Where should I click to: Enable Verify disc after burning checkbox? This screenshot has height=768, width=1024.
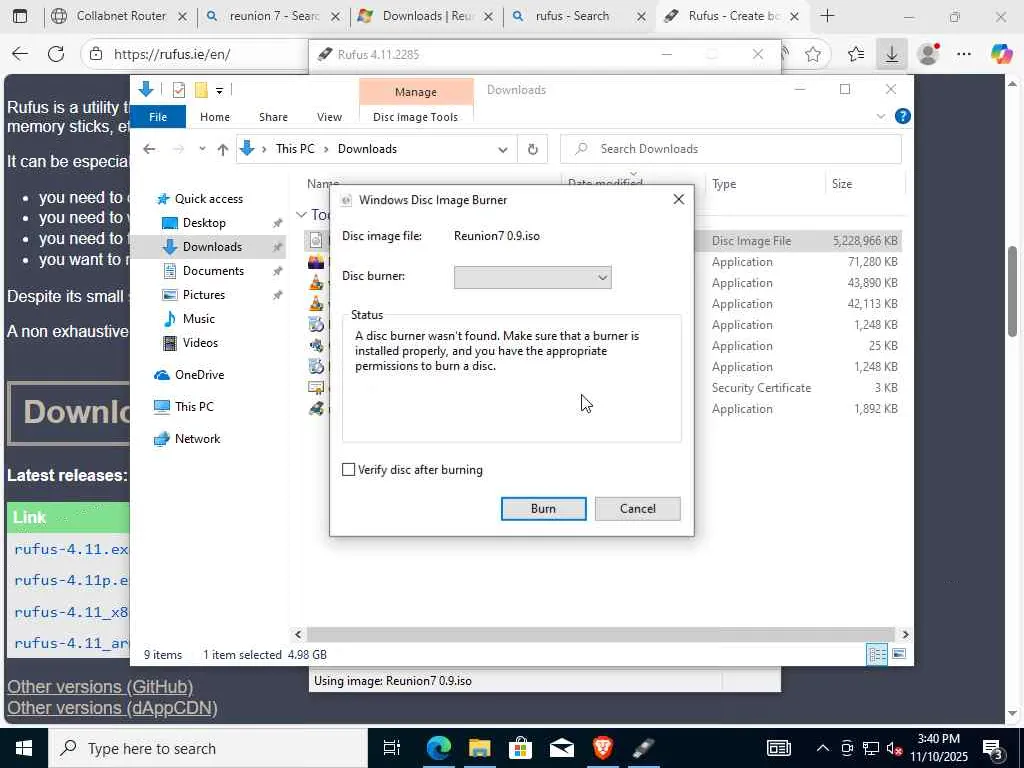point(349,470)
